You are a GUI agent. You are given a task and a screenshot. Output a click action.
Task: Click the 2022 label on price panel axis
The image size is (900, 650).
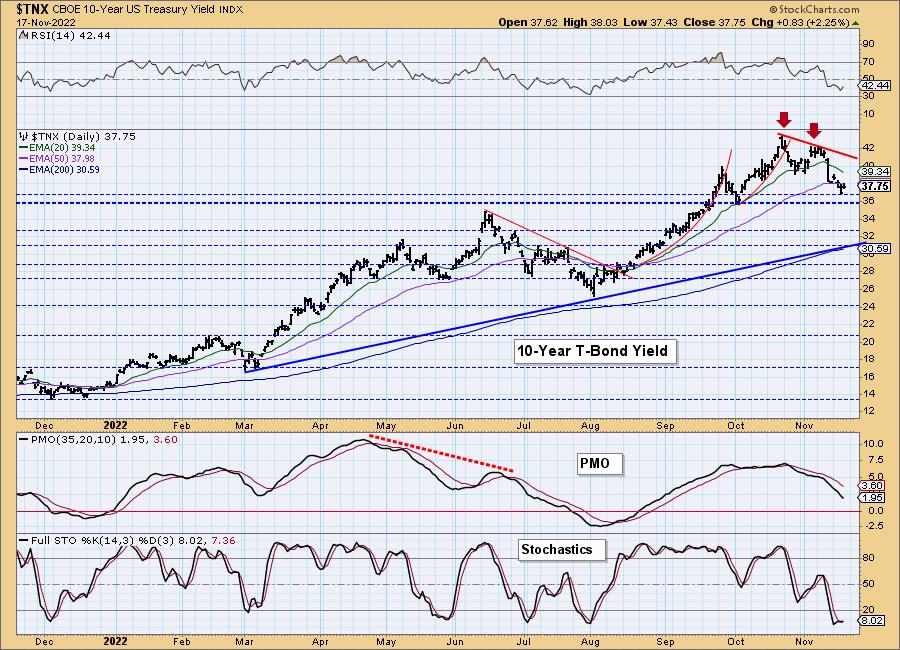[x=115, y=425]
